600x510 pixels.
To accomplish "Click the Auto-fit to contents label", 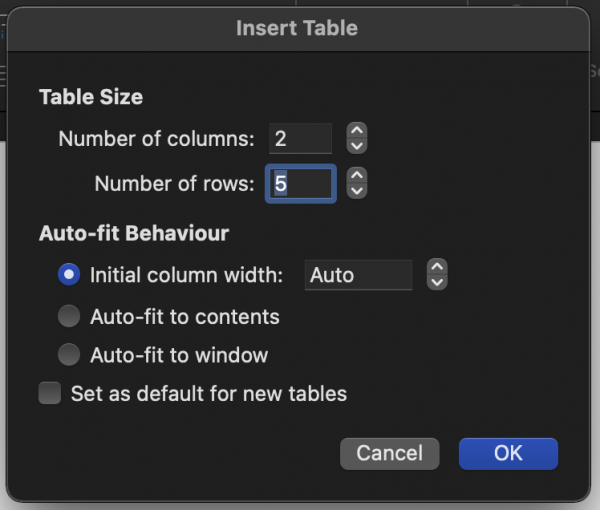I will tap(185, 317).
